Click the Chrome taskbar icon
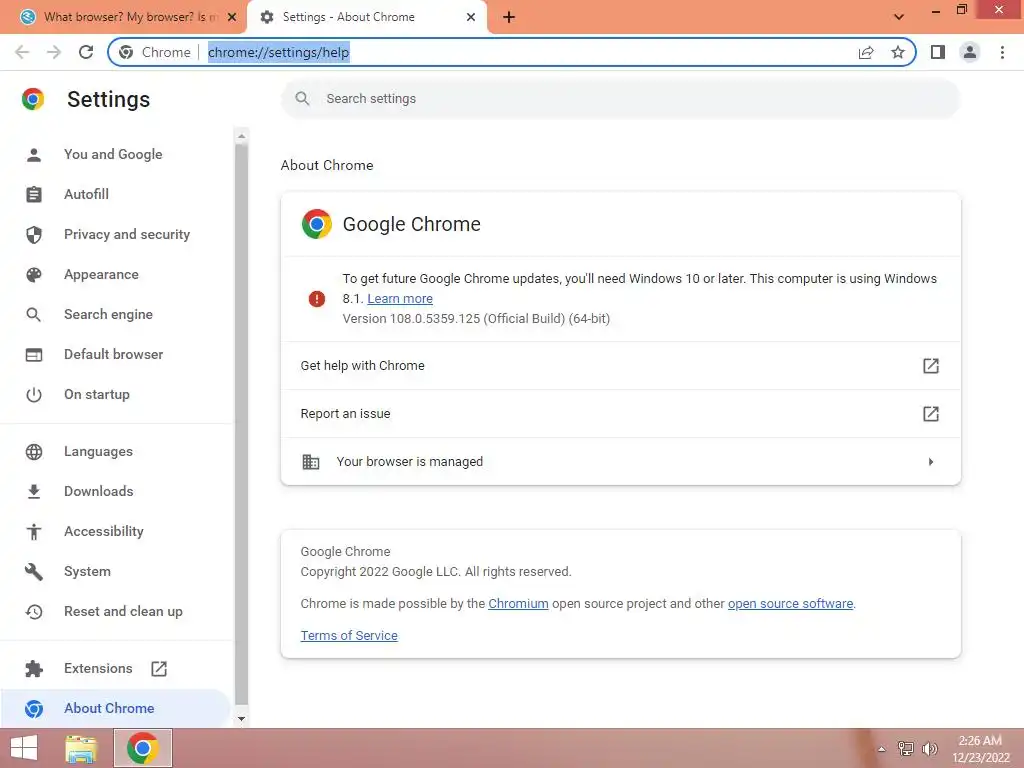Image resolution: width=1024 pixels, height=768 pixels. pos(143,748)
